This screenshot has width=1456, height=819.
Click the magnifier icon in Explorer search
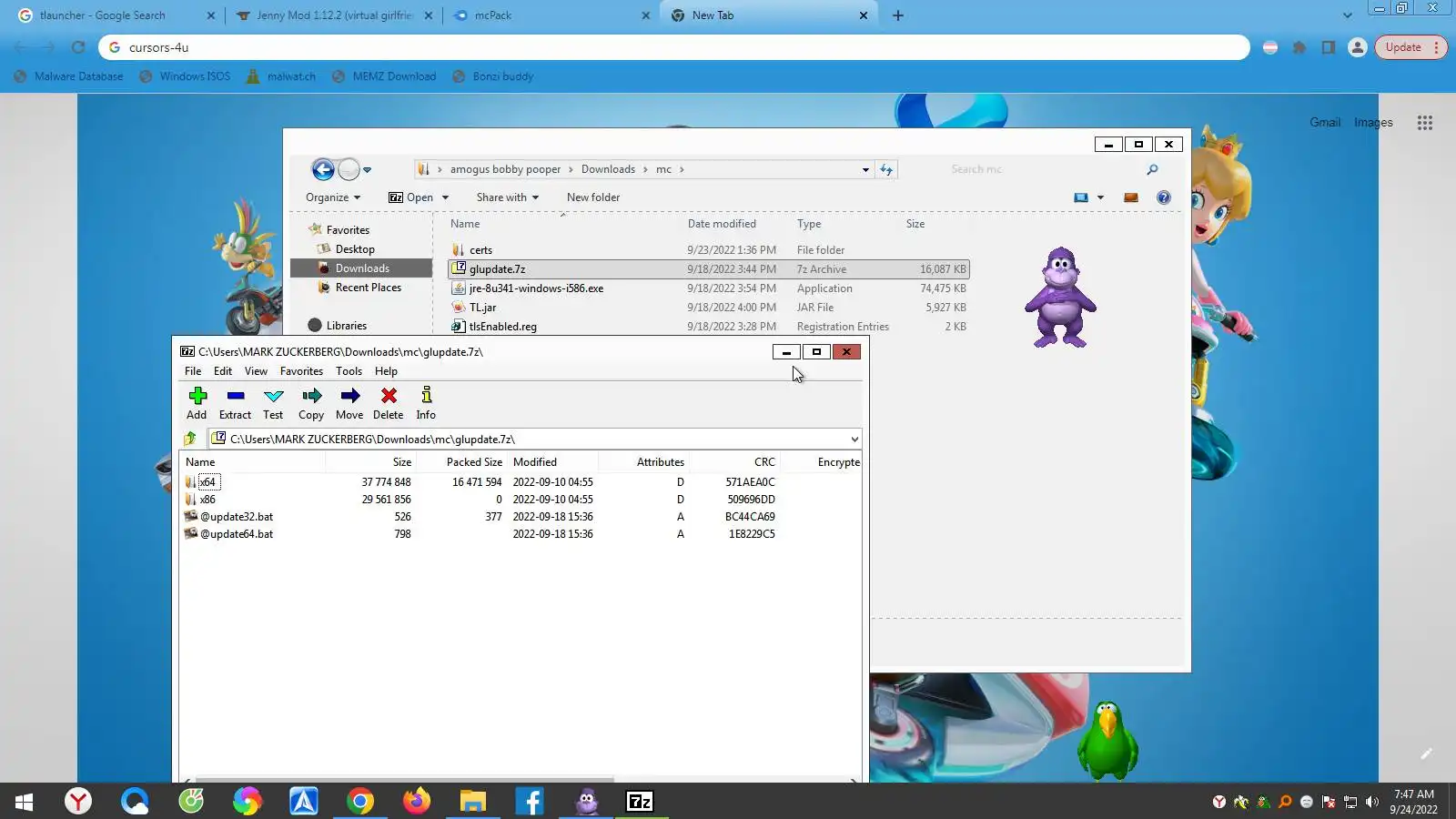click(1152, 169)
